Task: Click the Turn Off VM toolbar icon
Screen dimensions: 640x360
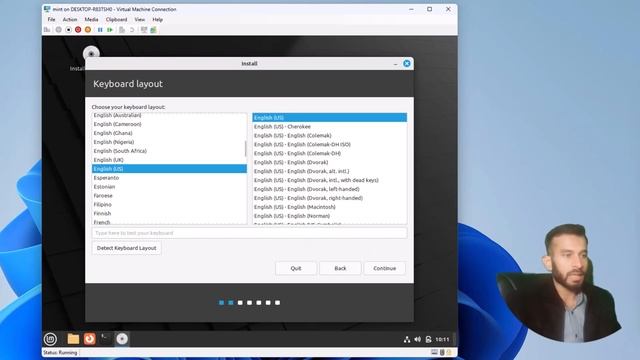Action: click(x=69, y=30)
